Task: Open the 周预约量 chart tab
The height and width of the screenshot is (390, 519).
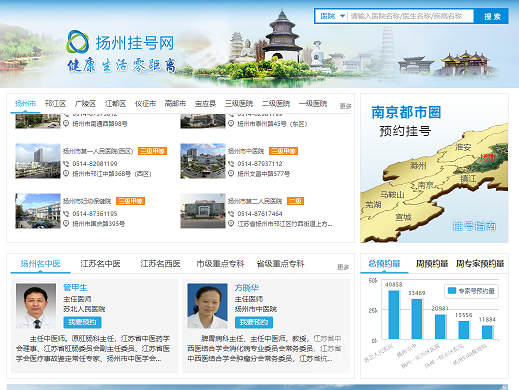Action: [432, 264]
